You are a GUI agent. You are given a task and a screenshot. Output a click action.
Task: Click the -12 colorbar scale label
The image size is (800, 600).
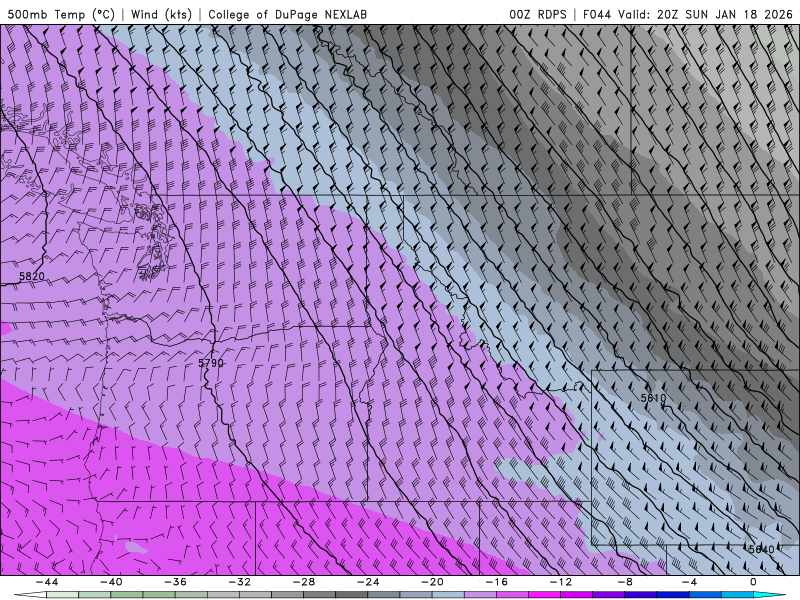click(561, 582)
